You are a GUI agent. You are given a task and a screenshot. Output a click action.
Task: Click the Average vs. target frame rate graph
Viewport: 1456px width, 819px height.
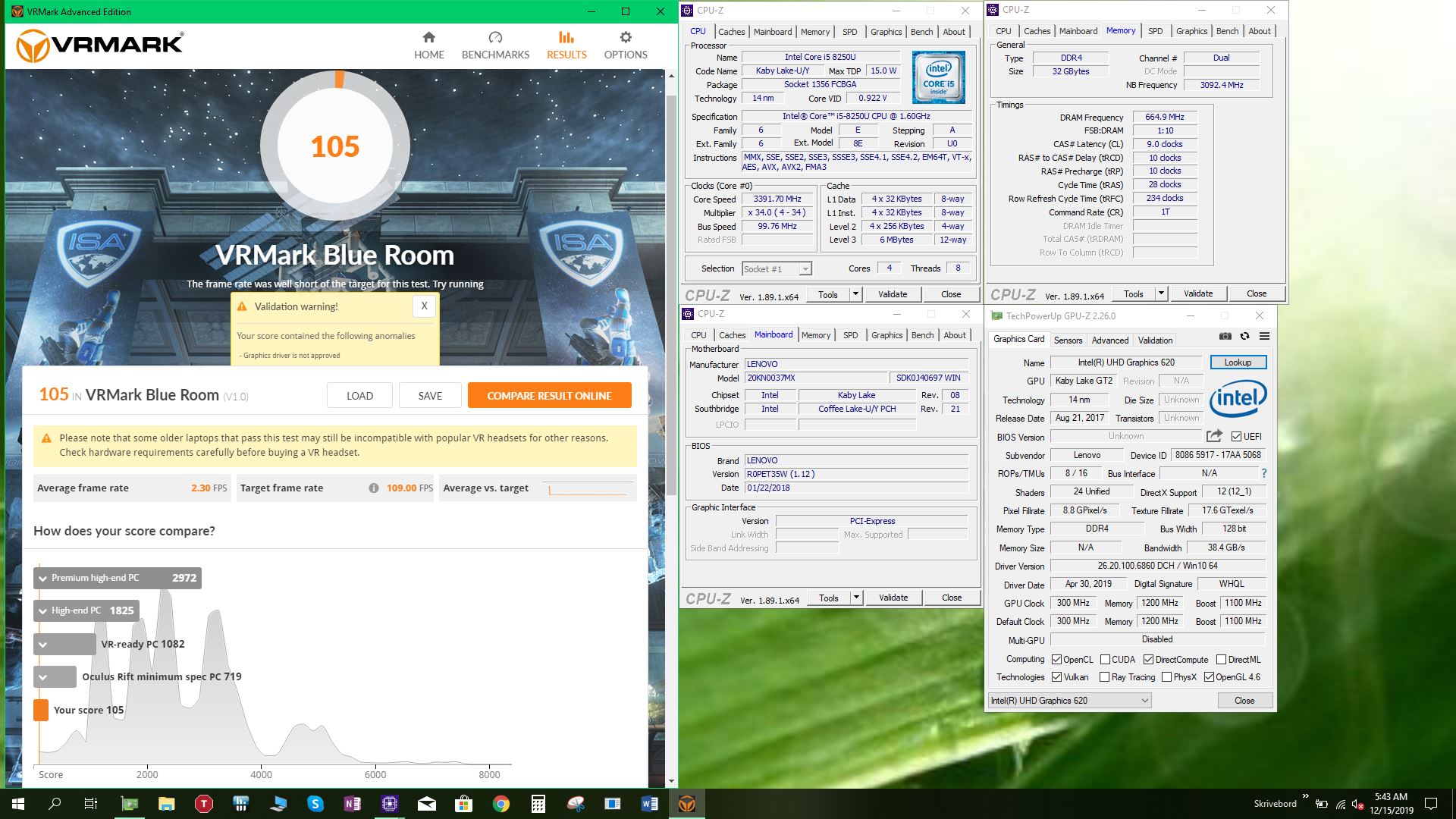tap(588, 488)
